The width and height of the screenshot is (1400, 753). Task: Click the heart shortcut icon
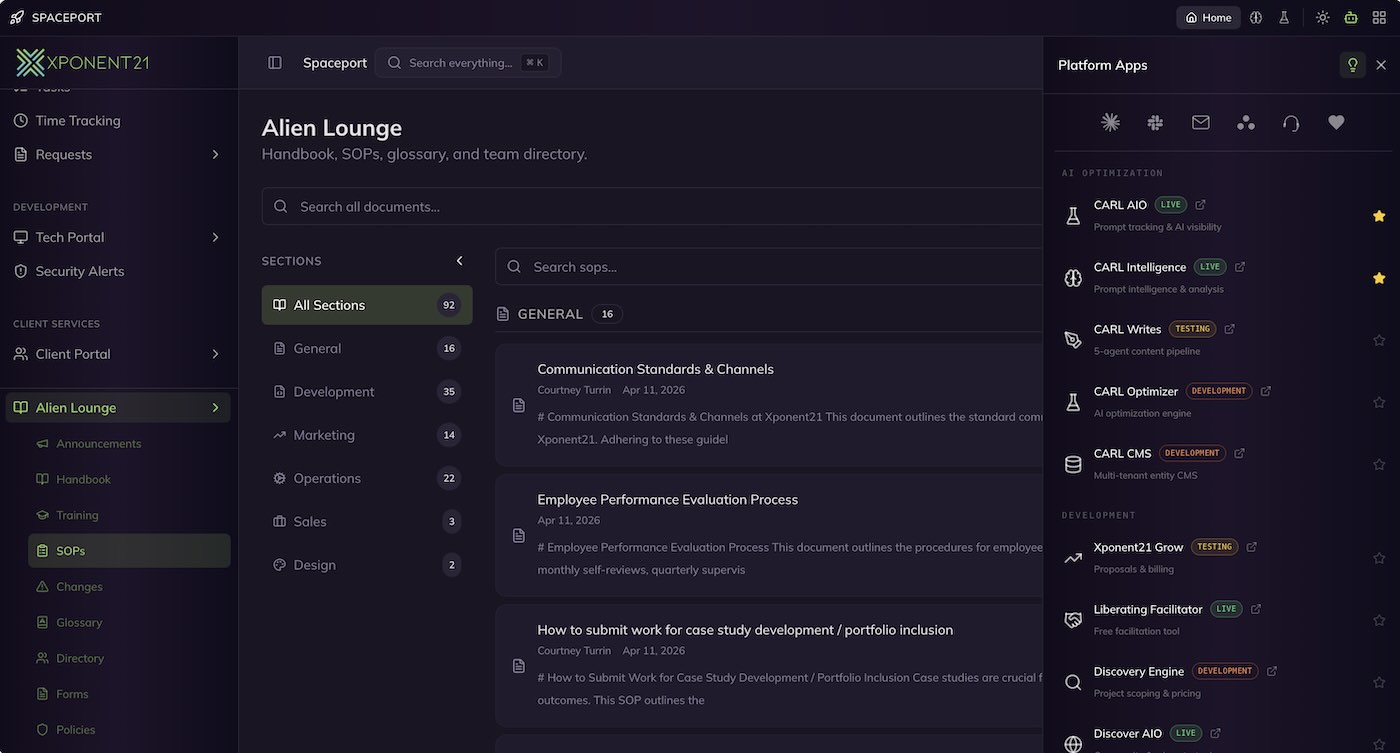pyautogui.click(x=1336, y=122)
